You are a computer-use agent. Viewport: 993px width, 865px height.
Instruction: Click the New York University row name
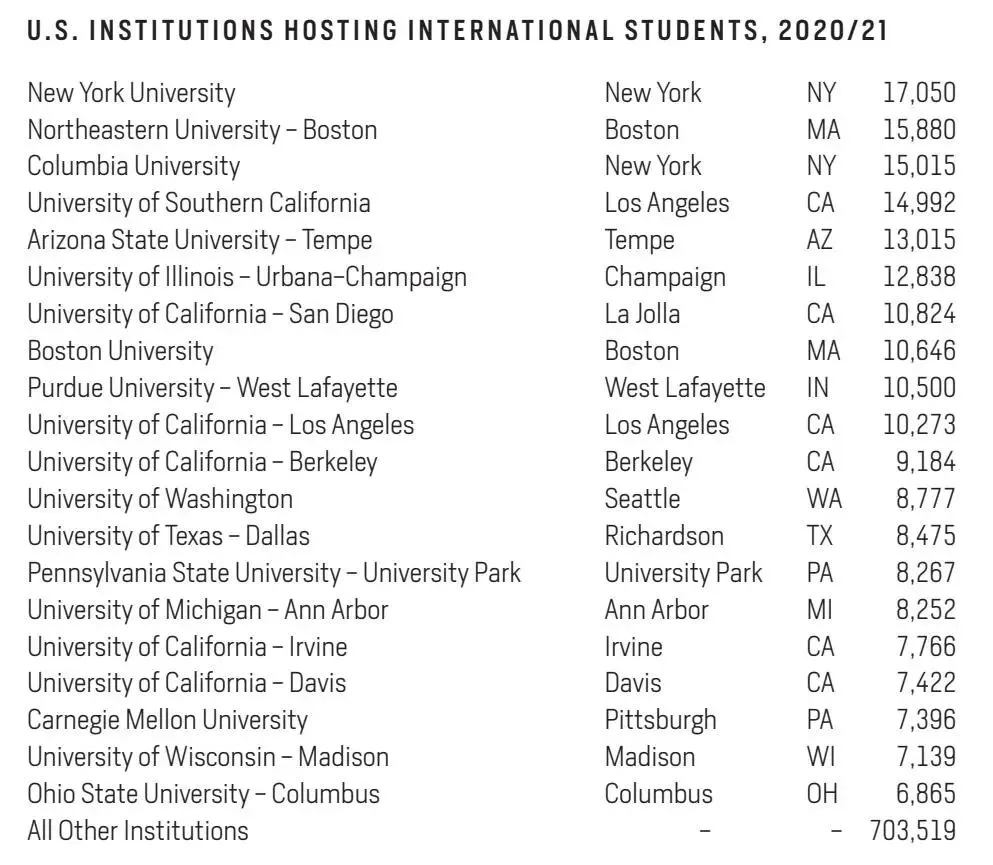[x=131, y=93]
